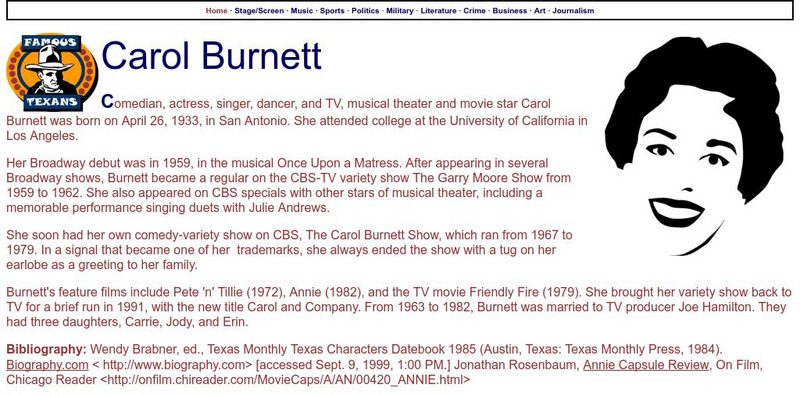Open the Politics category
The height and width of the screenshot is (395, 800).
(x=365, y=11)
